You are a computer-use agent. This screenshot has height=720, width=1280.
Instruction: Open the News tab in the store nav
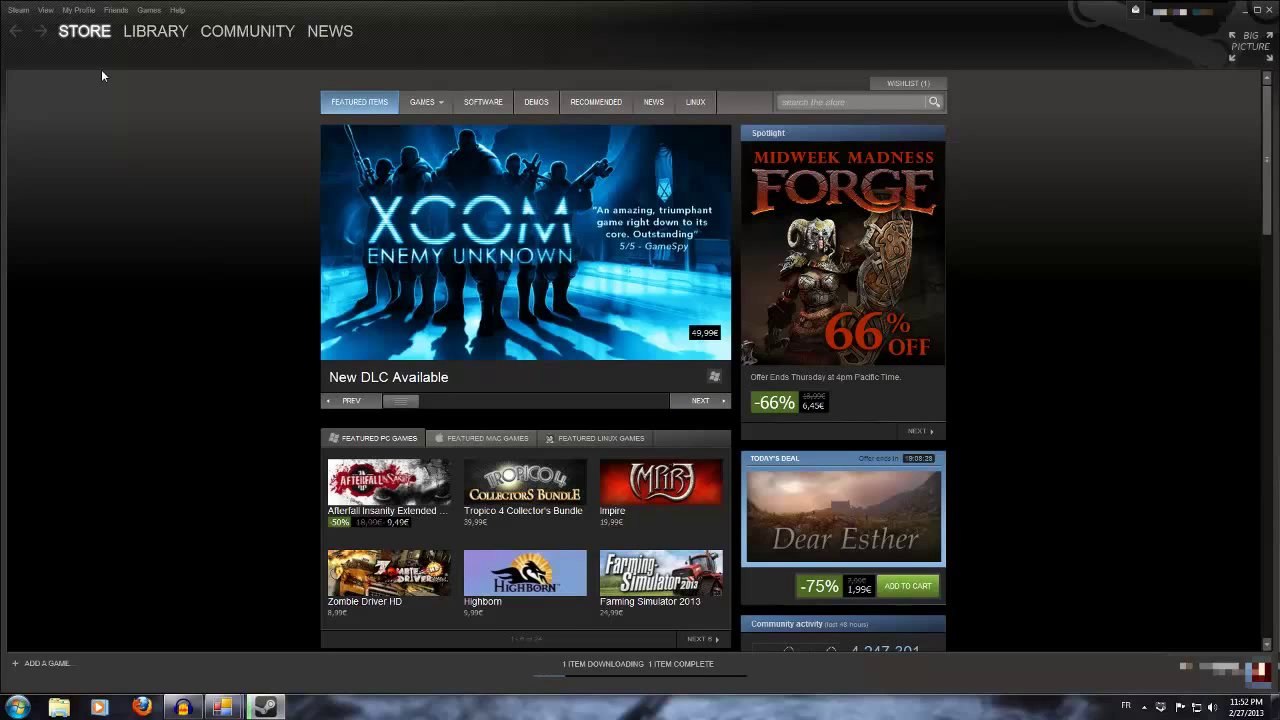click(x=654, y=102)
